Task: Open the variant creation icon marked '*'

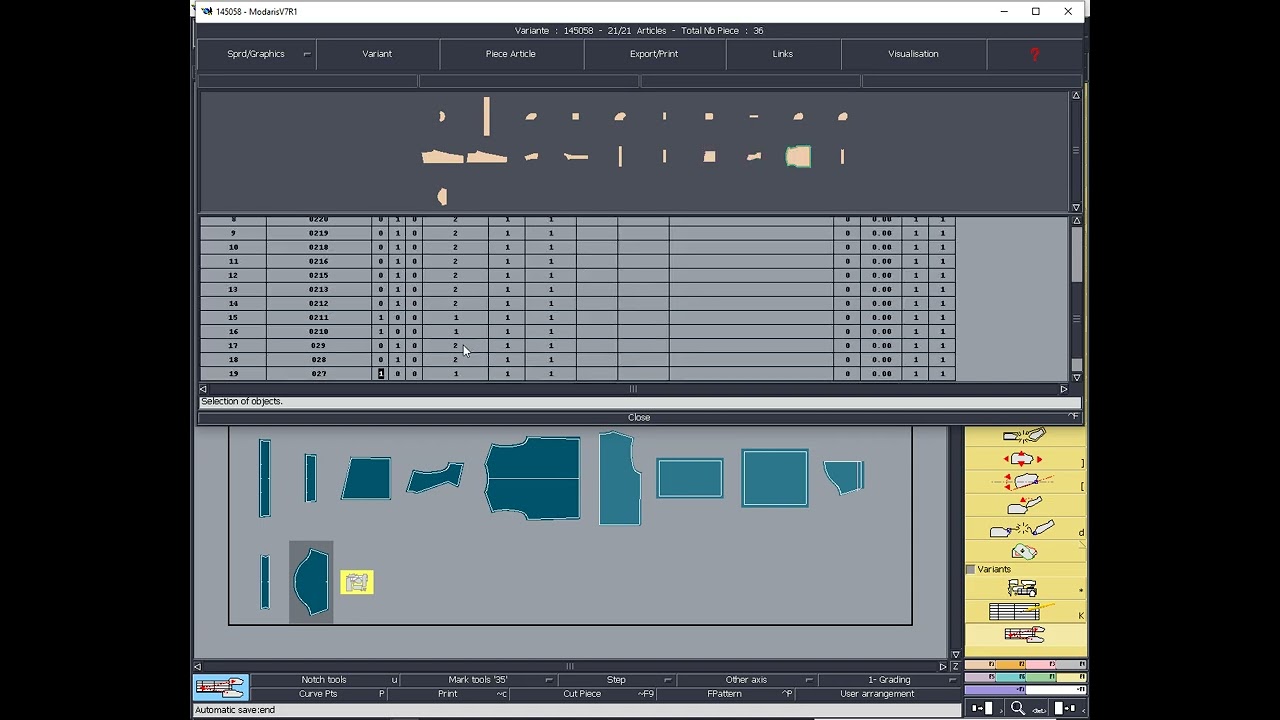Action: pyautogui.click(x=1023, y=589)
